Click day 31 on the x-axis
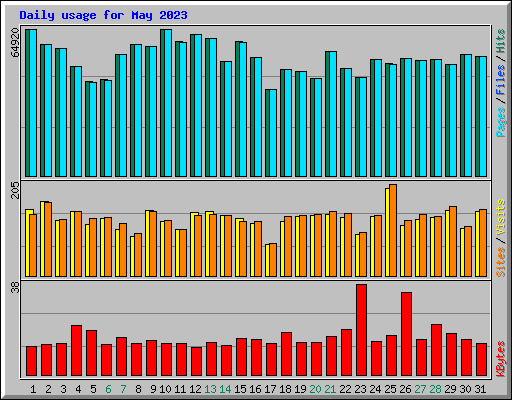The height and width of the screenshot is (400, 512). click(x=480, y=389)
